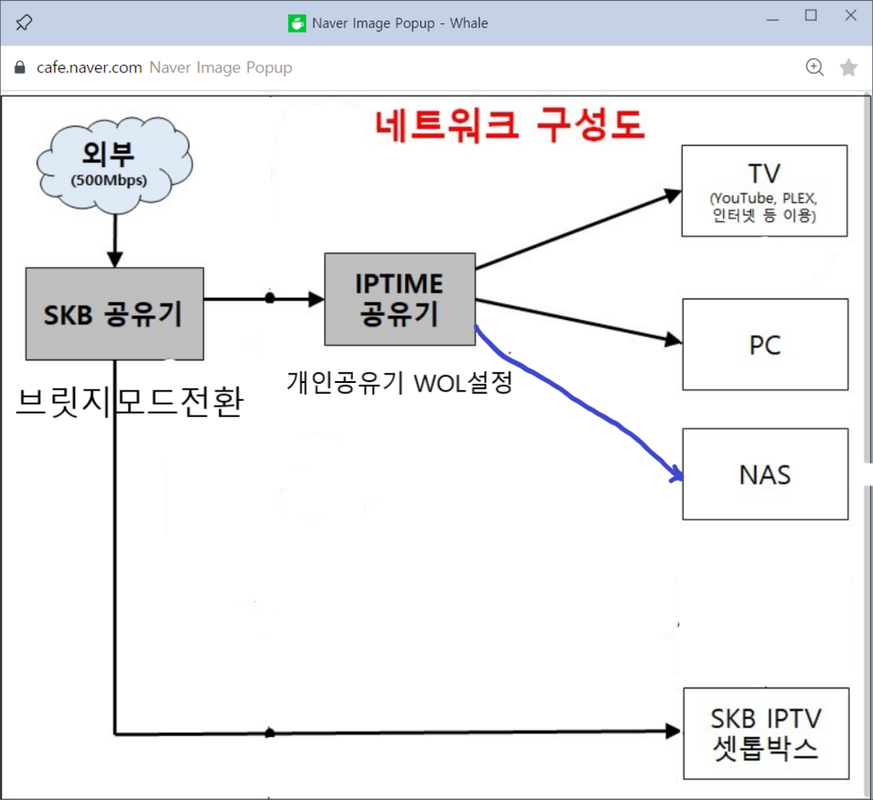Click the Naver Image Popup page title in address bar
This screenshot has width=873, height=800.
(220, 67)
